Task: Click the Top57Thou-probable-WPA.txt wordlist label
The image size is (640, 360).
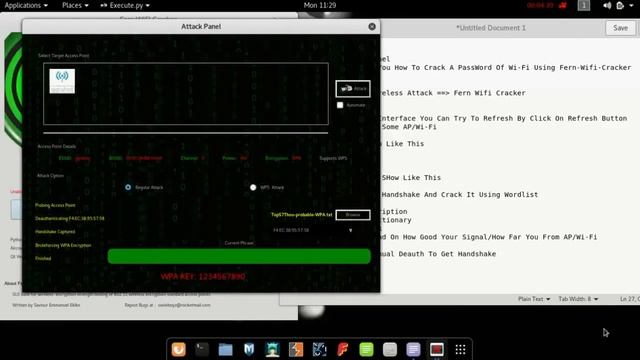Action: coord(301,215)
